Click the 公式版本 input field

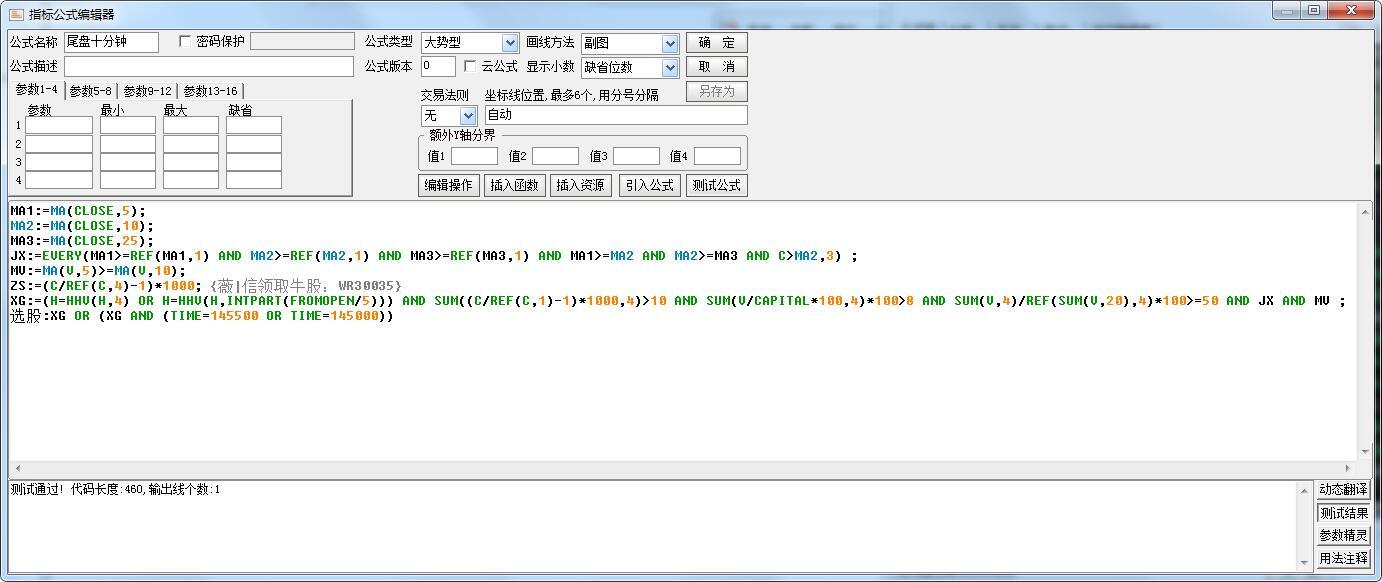point(438,66)
